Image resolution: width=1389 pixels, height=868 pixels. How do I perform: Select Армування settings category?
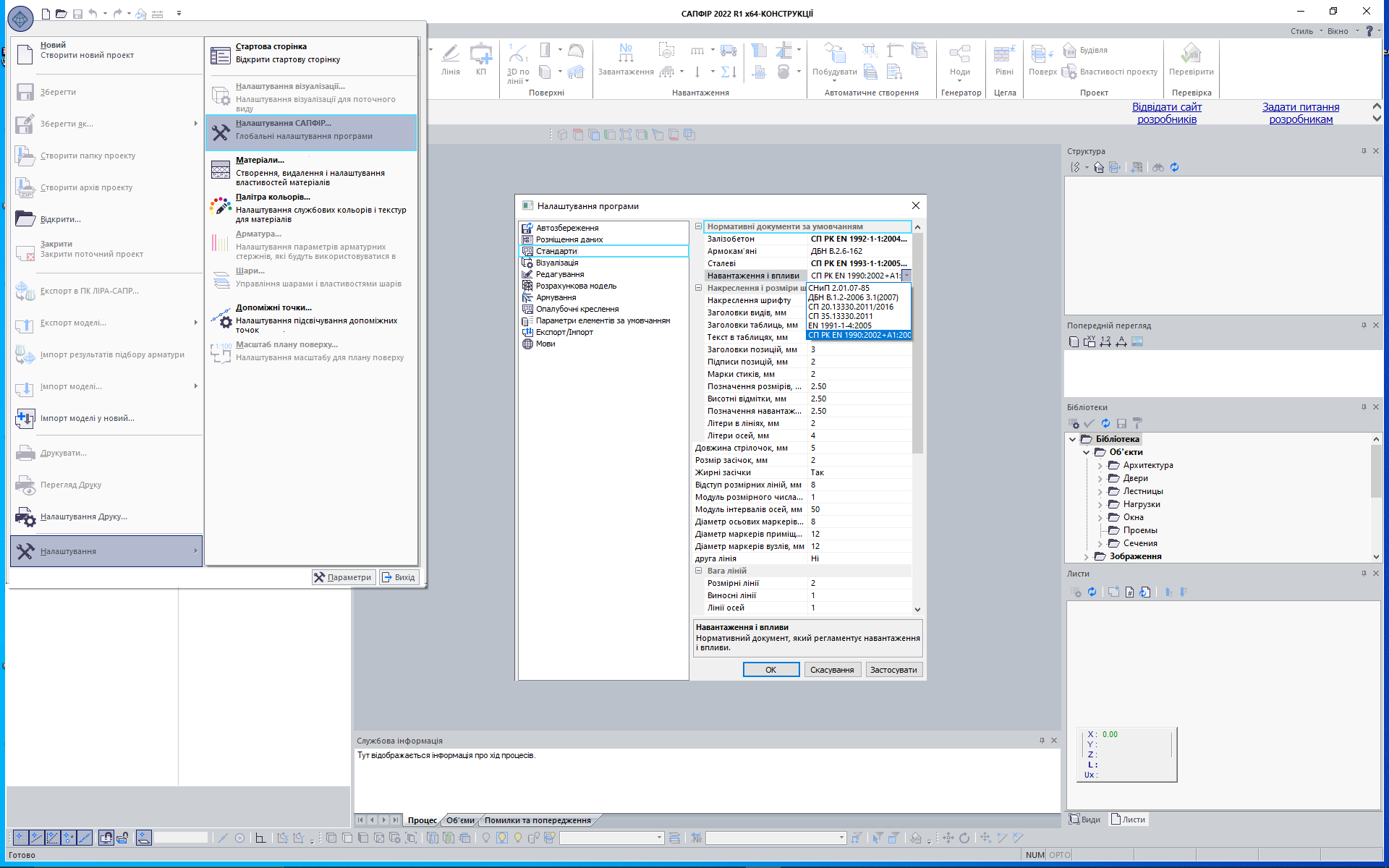point(556,297)
